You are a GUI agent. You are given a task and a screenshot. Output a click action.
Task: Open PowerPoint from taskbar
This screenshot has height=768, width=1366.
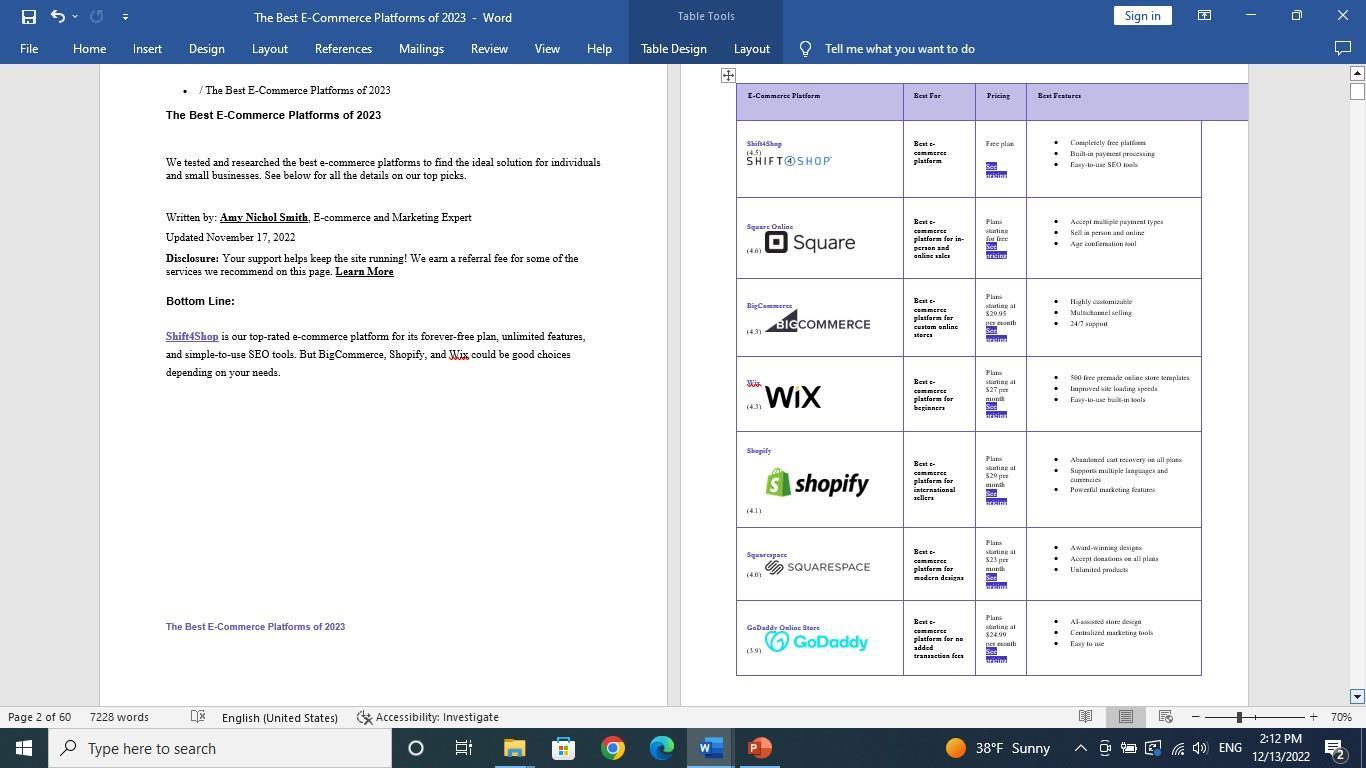coord(759,748)
